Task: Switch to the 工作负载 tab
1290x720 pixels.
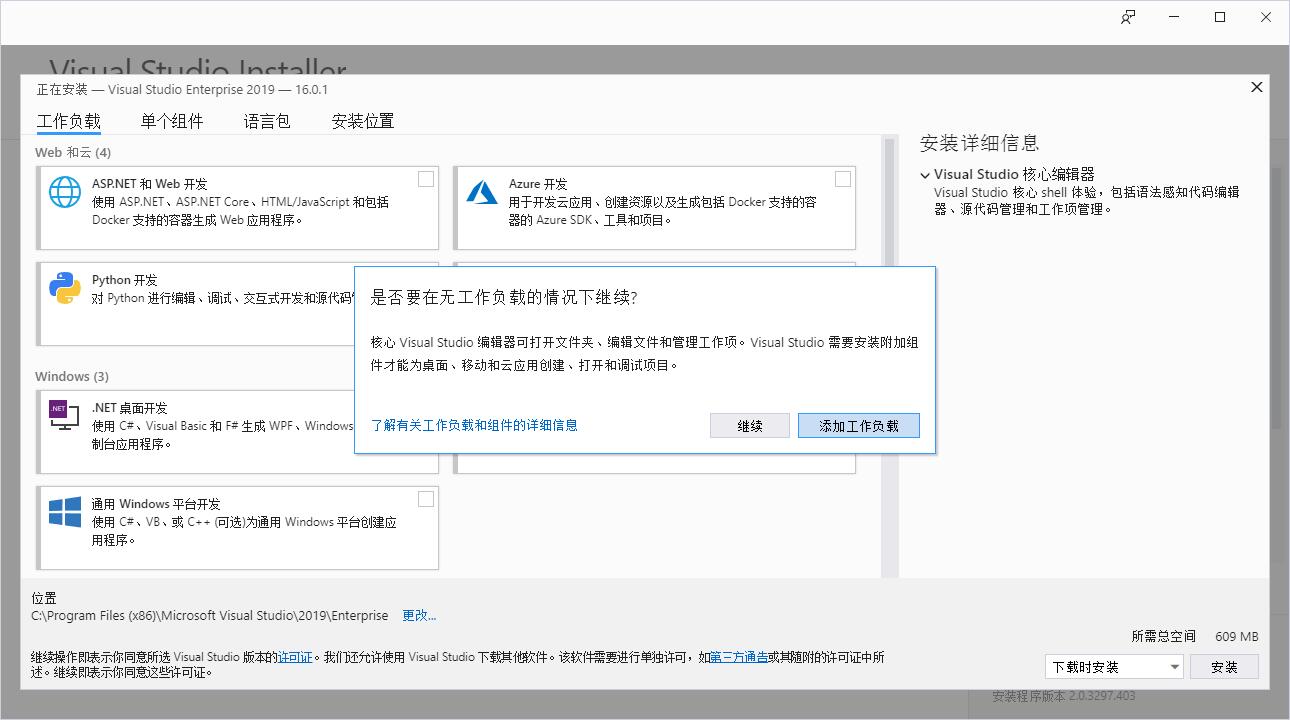Action: [69, 122]
